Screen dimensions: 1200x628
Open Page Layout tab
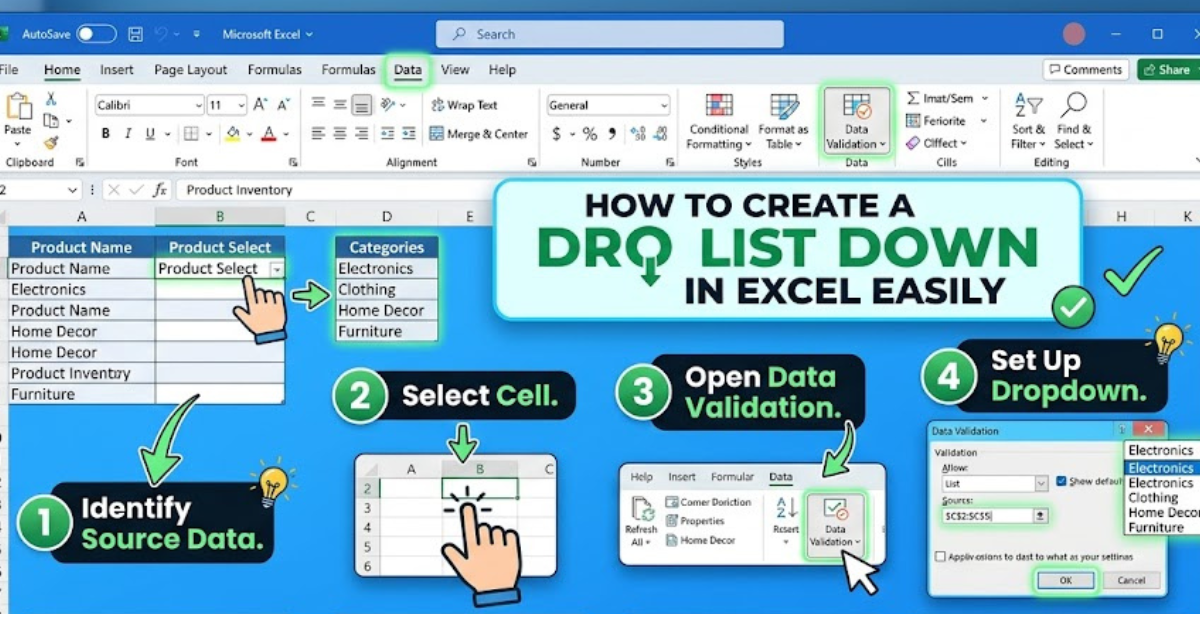pos(191,70)
